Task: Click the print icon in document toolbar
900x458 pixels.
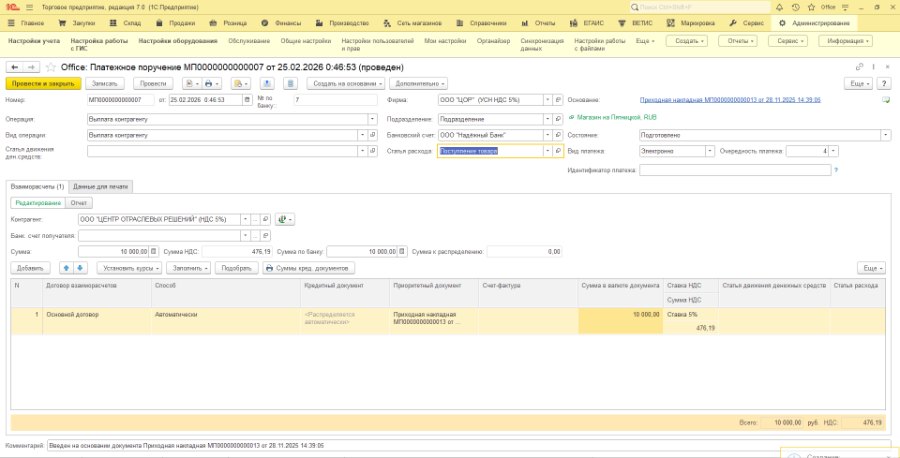Action: [207, 84]
